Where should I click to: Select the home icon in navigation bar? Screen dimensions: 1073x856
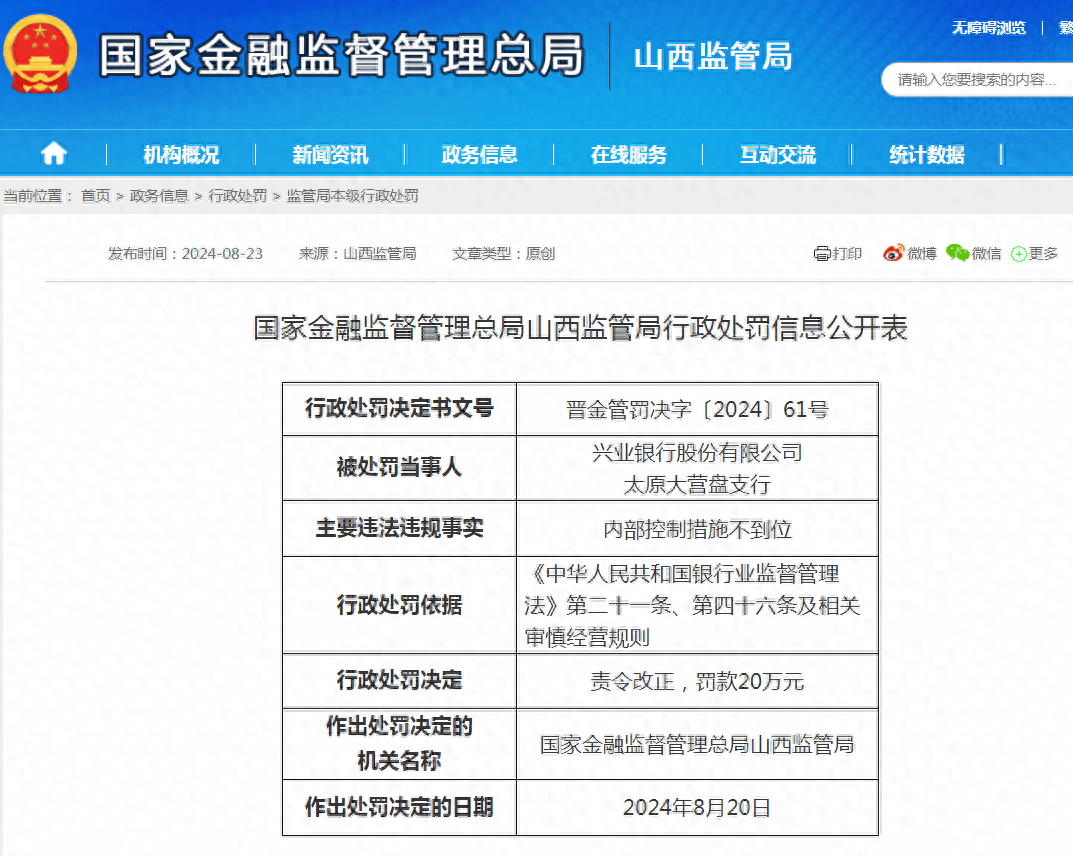tap(52, 154)
